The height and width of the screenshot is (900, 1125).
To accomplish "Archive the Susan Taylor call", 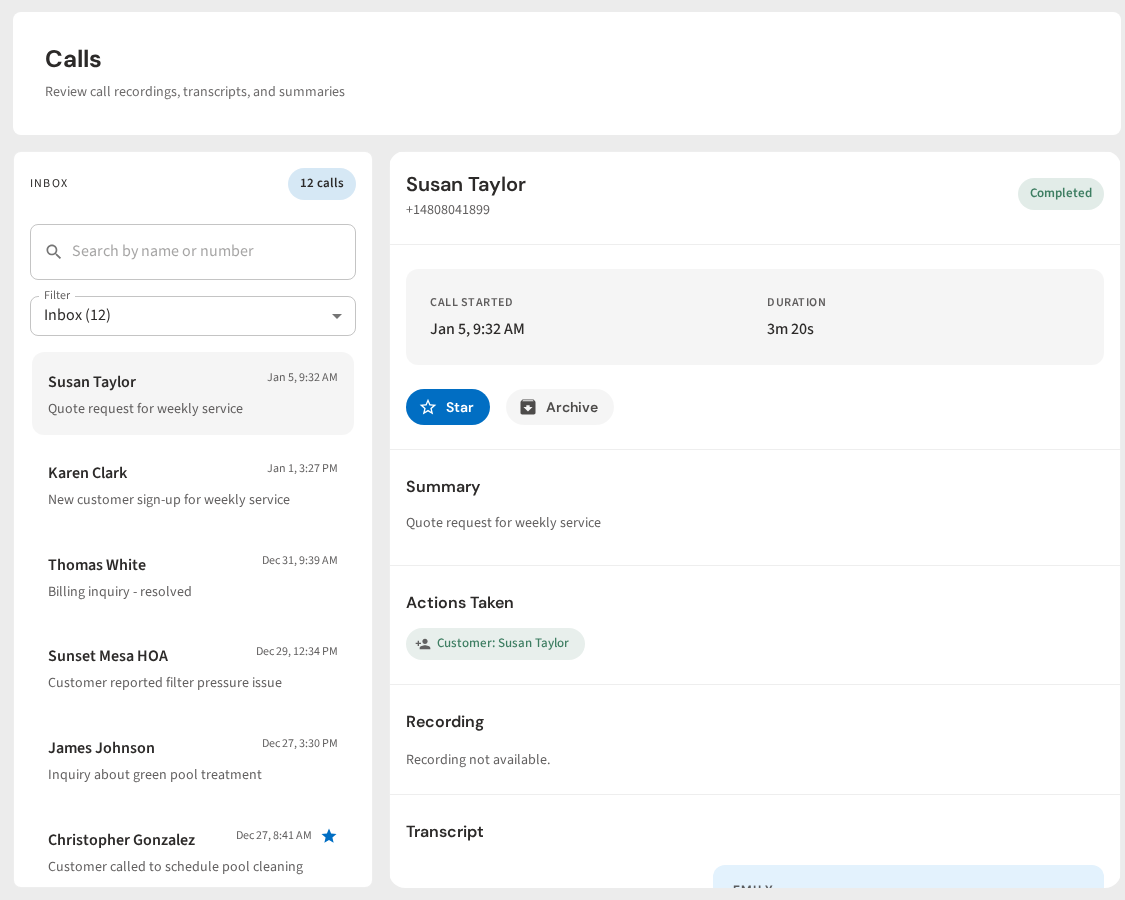I will pyautogui.click(x=560, y=408).
